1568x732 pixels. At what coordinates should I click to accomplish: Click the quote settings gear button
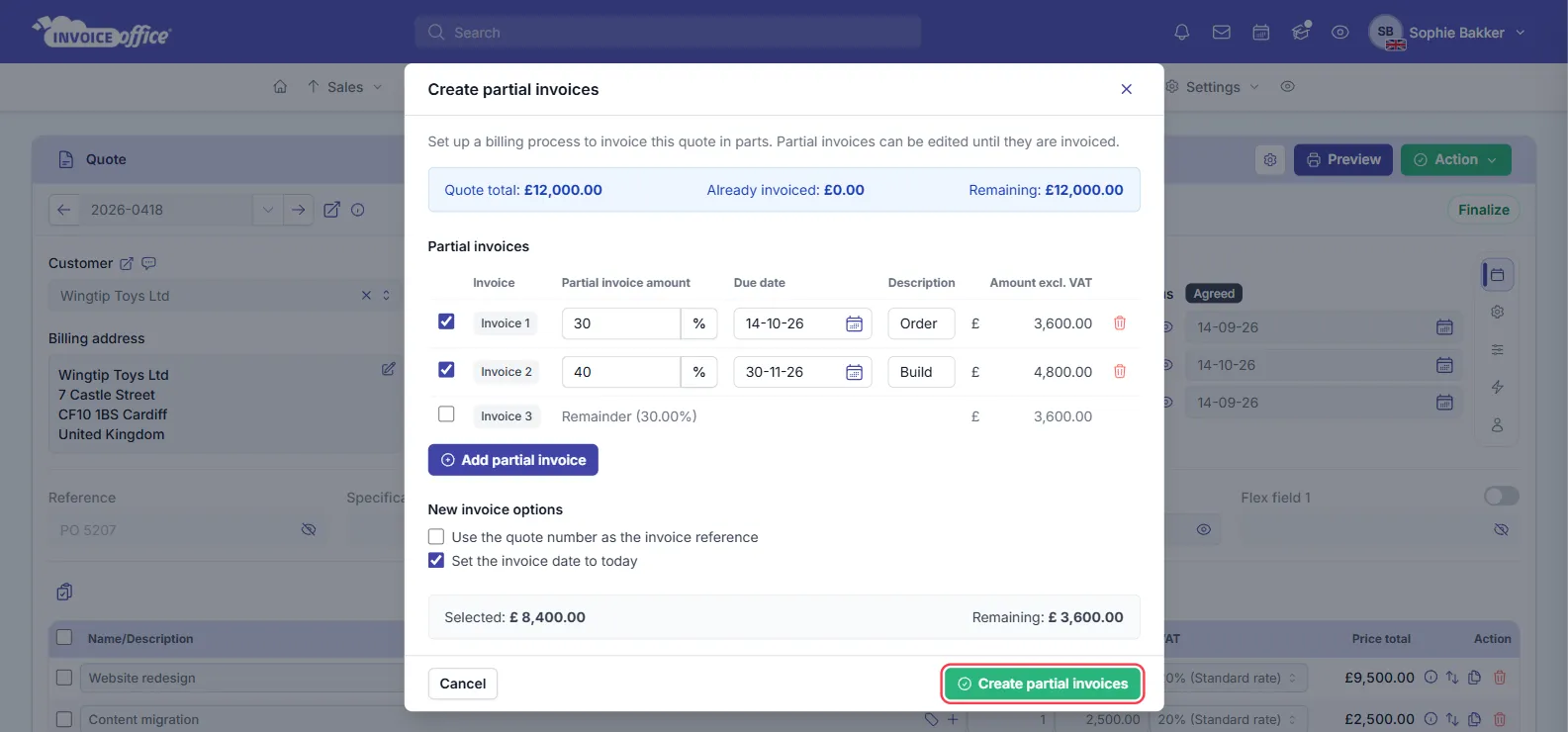[1270, 160]
